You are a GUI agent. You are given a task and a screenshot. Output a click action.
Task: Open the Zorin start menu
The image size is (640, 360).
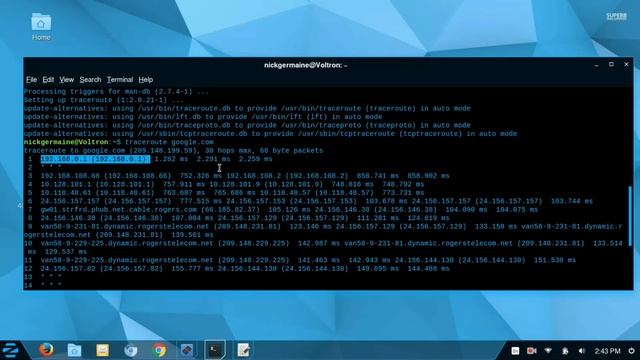pyautogui.click(x=10, y=350)
